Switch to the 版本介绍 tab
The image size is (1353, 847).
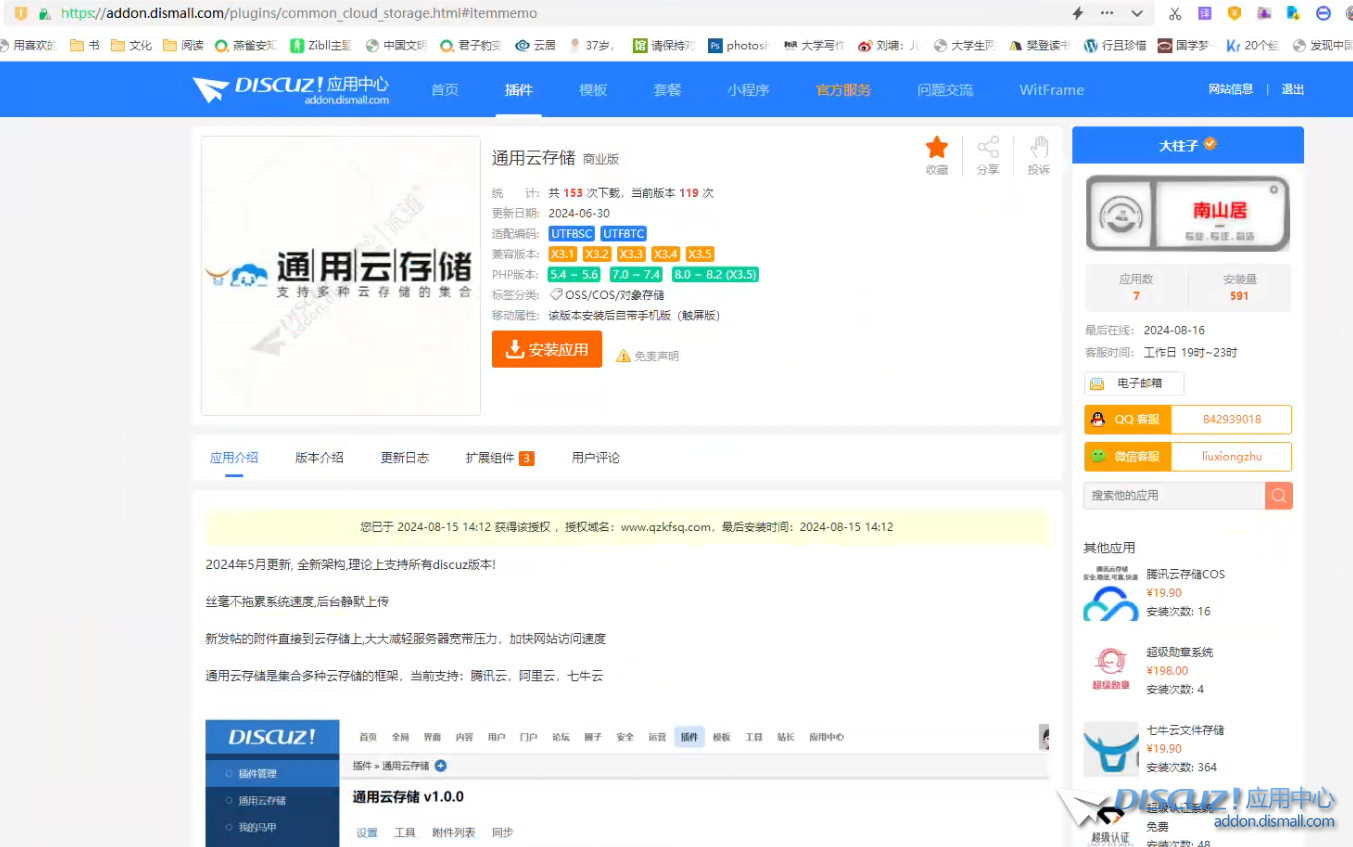click(x=319, y=458)
